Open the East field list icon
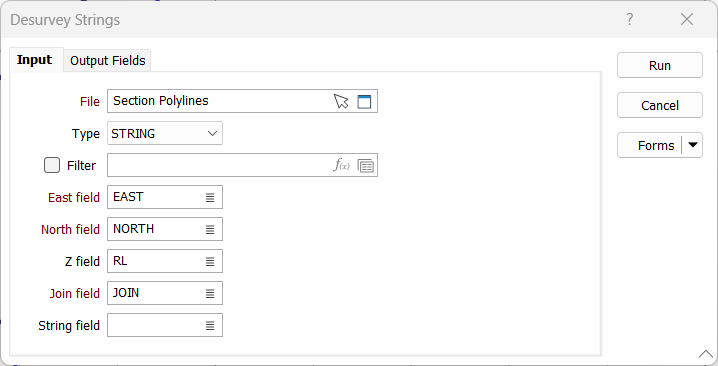718x366 pixels. pyautogui.click(x=210, y=197)
